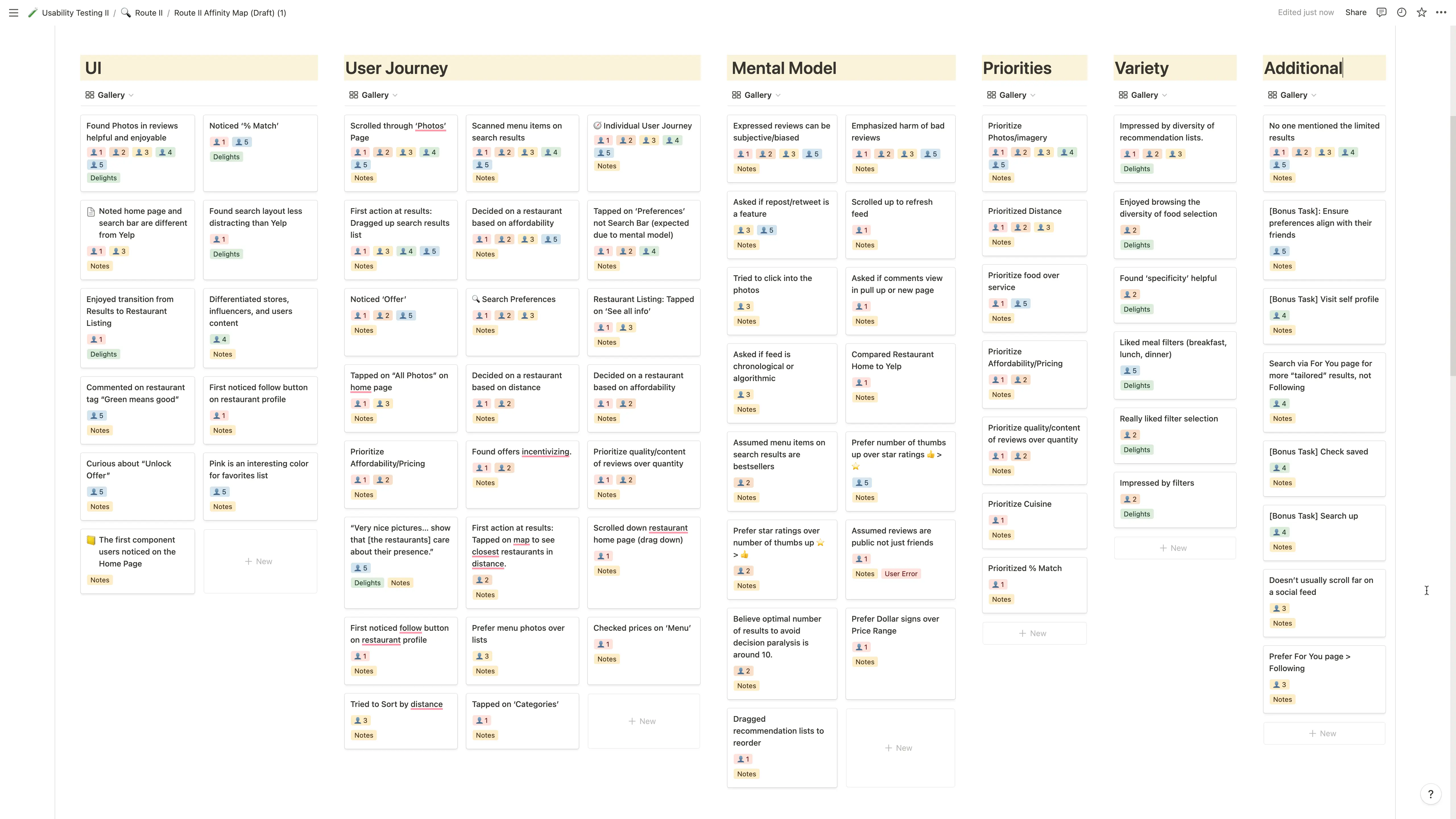Open the three-dot page options menu
Screen dimensions: 1456x819
pyautogui.click(x=1441, y=13)
